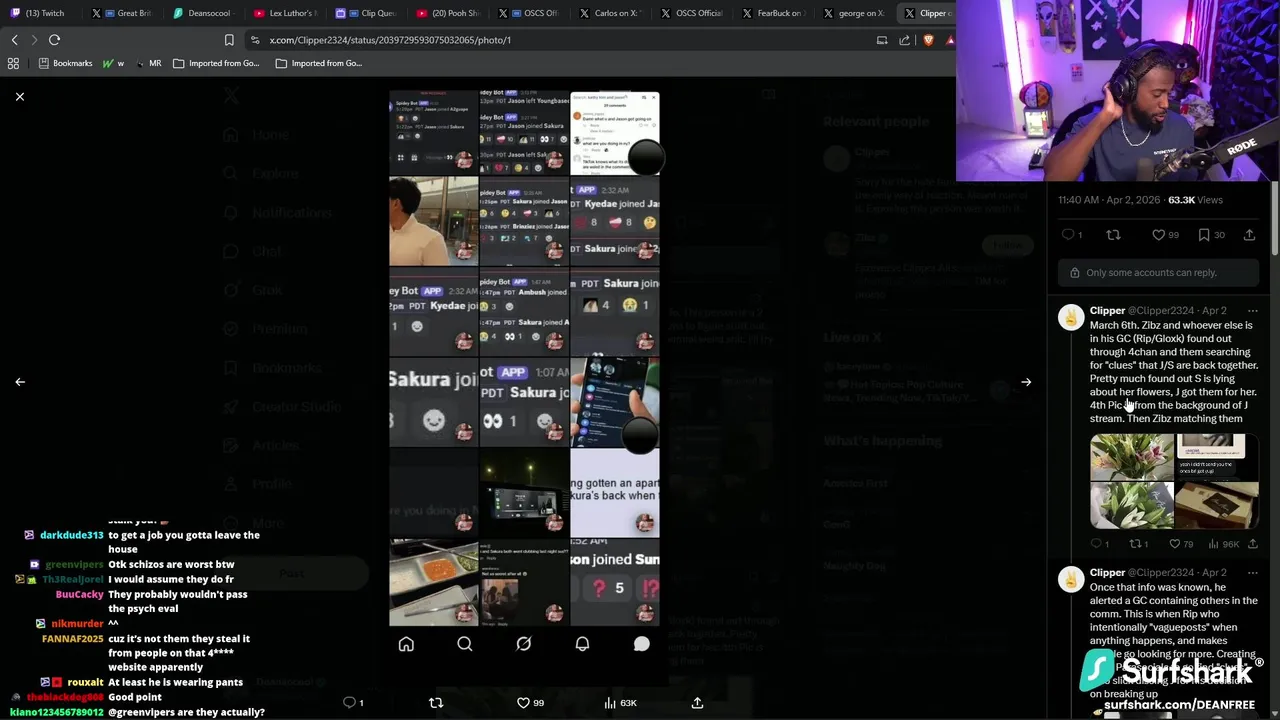1280x720 pixels.
Task: Open Clipper's avatar on March 6th reply
Action: click(x=1071, y=318)
